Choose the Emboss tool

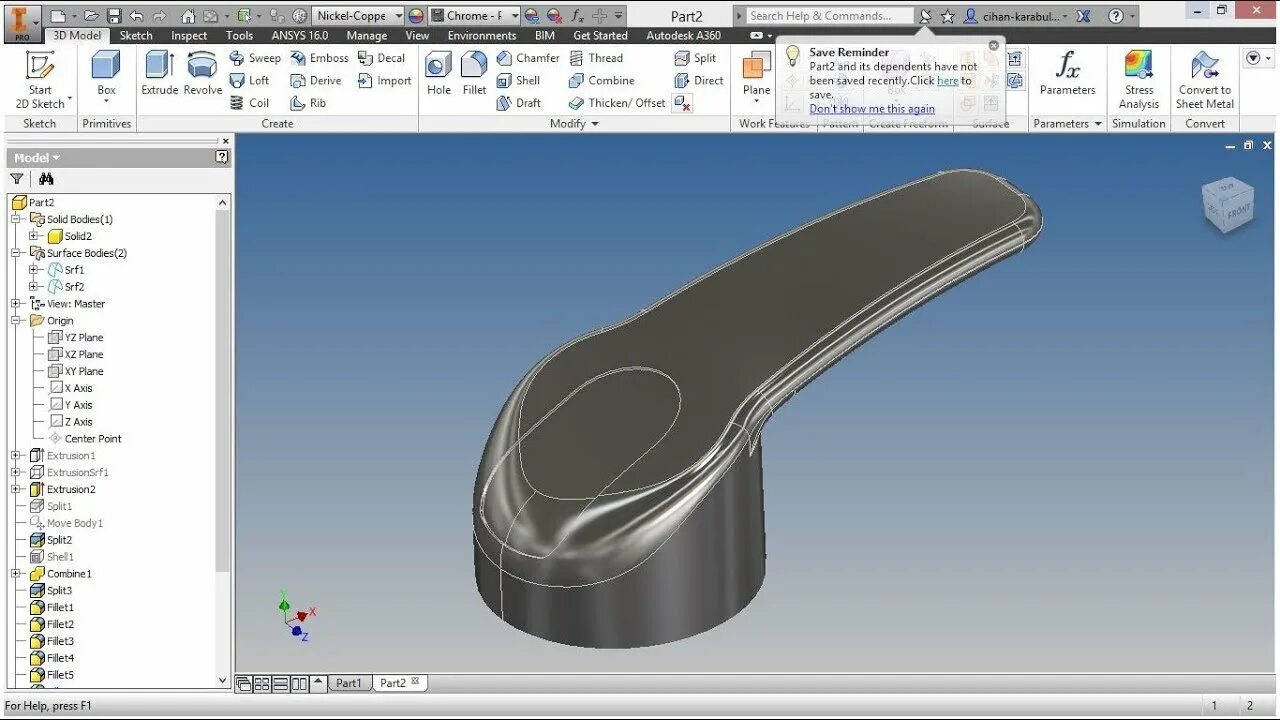tap(320, 58)
